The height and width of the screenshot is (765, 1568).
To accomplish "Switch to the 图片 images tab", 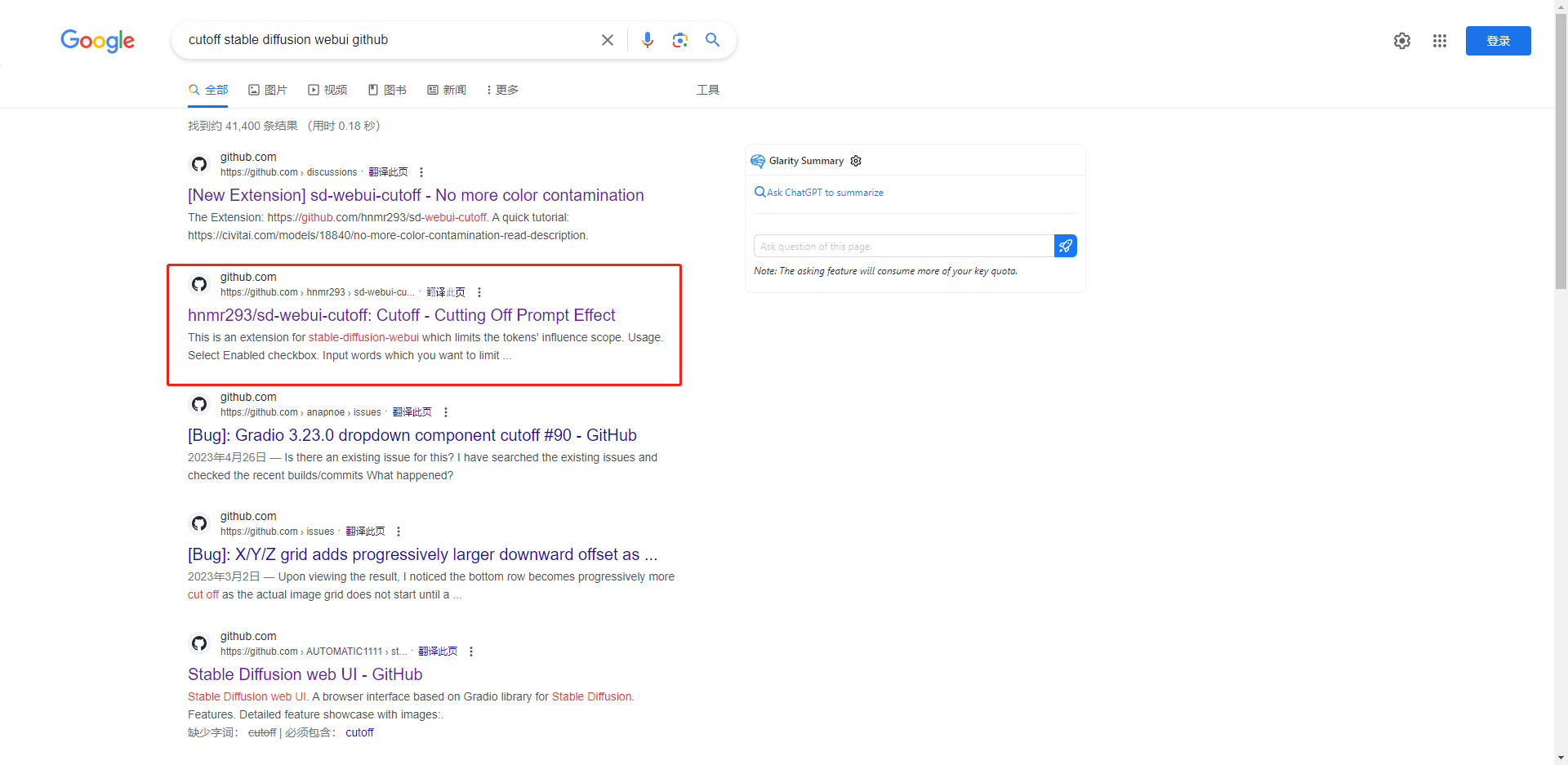I will [268, 90].
